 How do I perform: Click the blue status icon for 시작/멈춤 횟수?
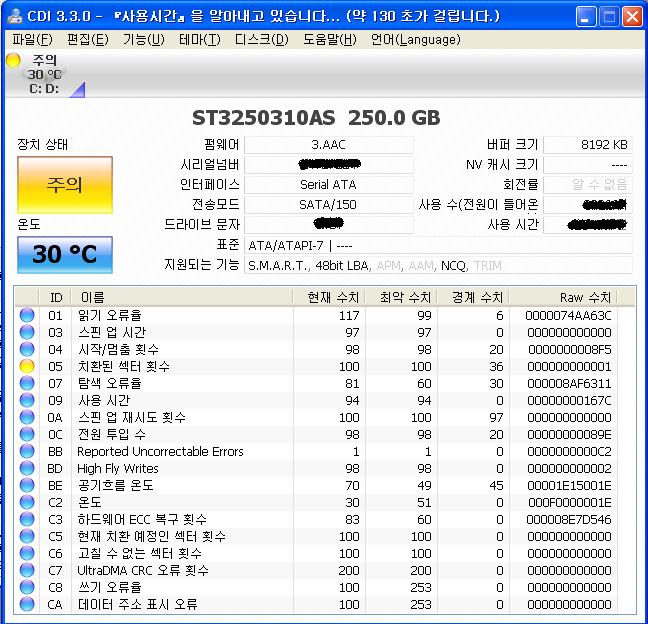click(x=27, y=349)
